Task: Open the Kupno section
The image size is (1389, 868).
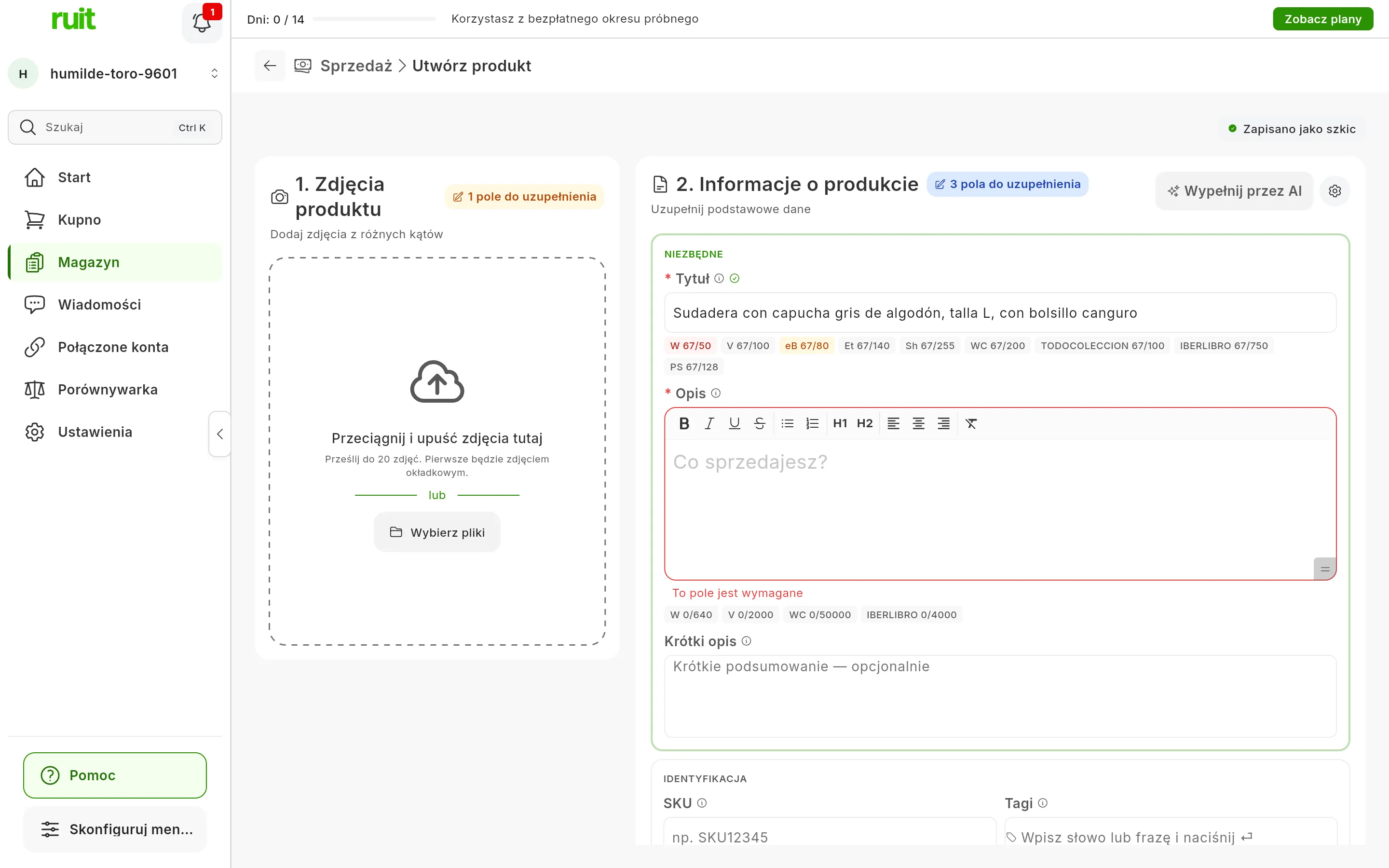Action: pos(115,220)
